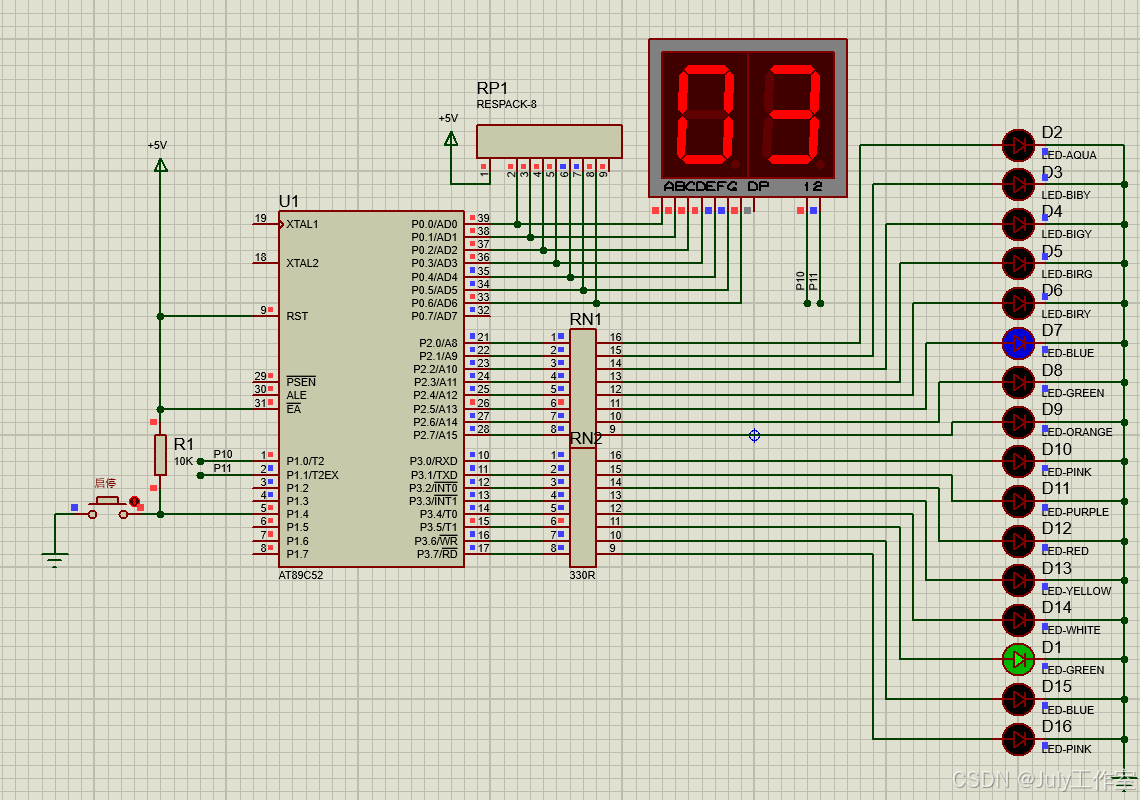This screenshot has width=1140, height=800.
Task: Click the 10K resistor value label
Action: click(183, 462)
